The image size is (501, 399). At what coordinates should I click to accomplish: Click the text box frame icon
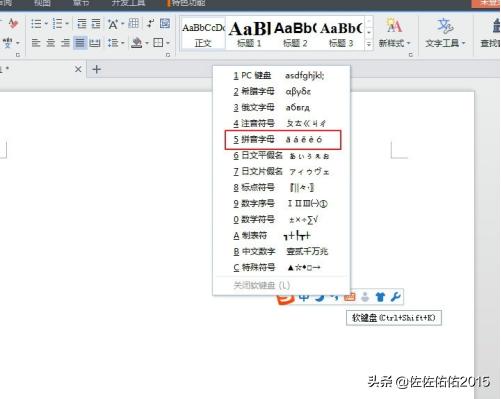coord(165,23)
